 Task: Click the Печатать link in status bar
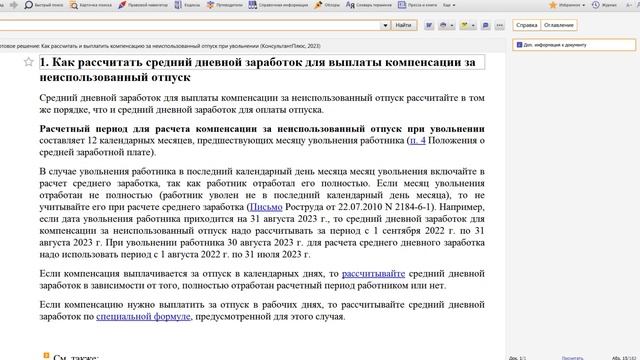[572, 358]
